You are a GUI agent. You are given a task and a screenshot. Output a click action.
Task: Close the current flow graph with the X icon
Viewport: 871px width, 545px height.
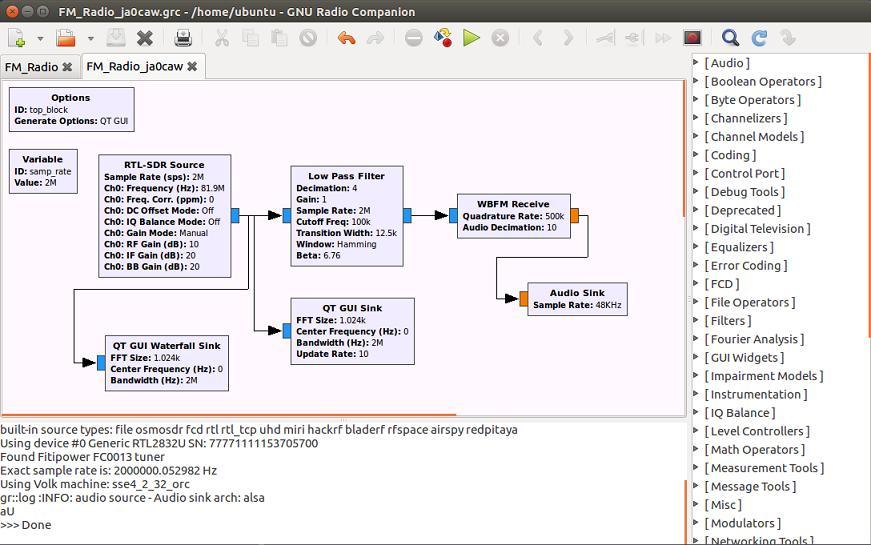click(x=145, y=38)
